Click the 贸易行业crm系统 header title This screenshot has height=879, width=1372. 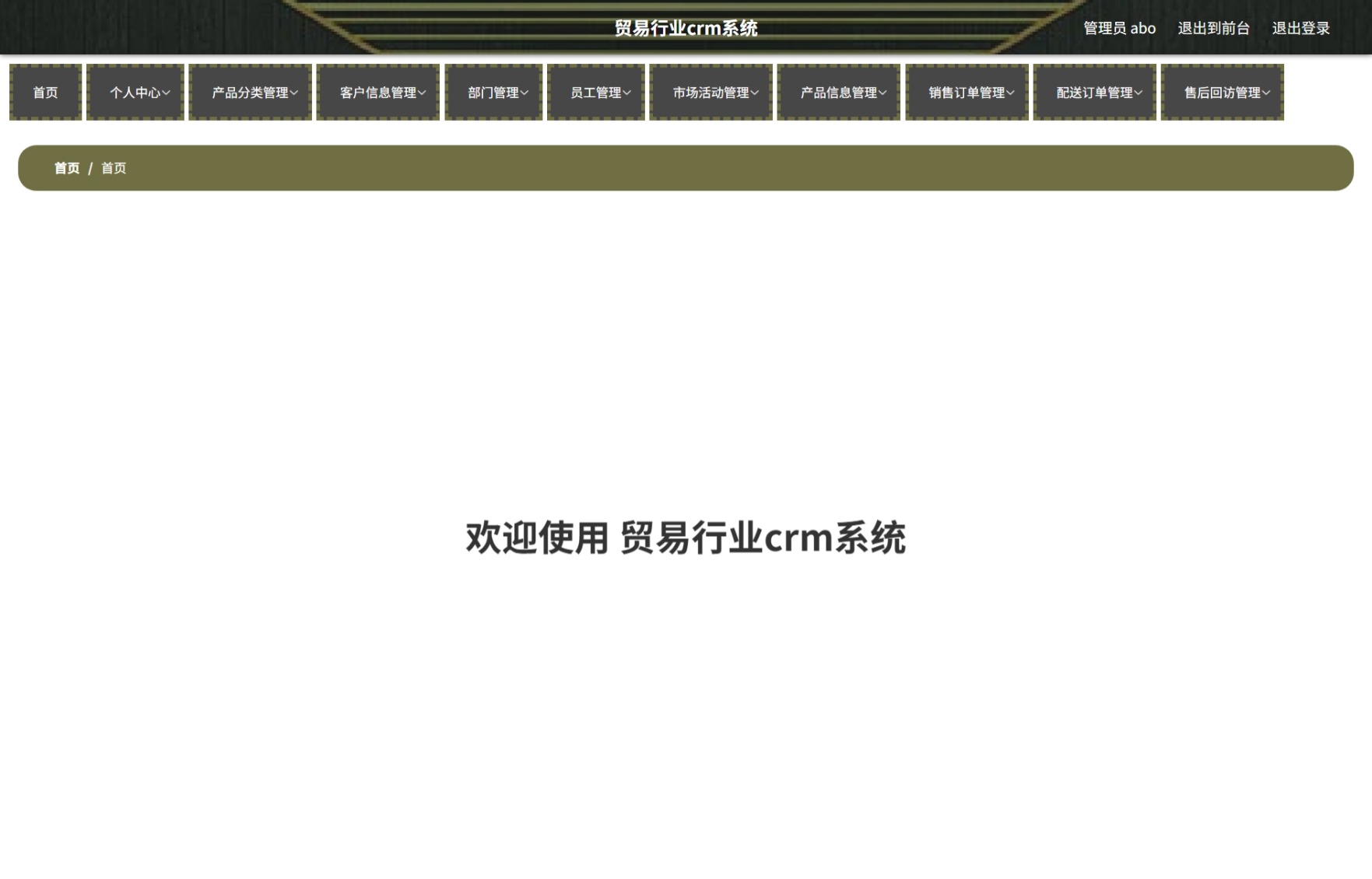pos(686,29)
